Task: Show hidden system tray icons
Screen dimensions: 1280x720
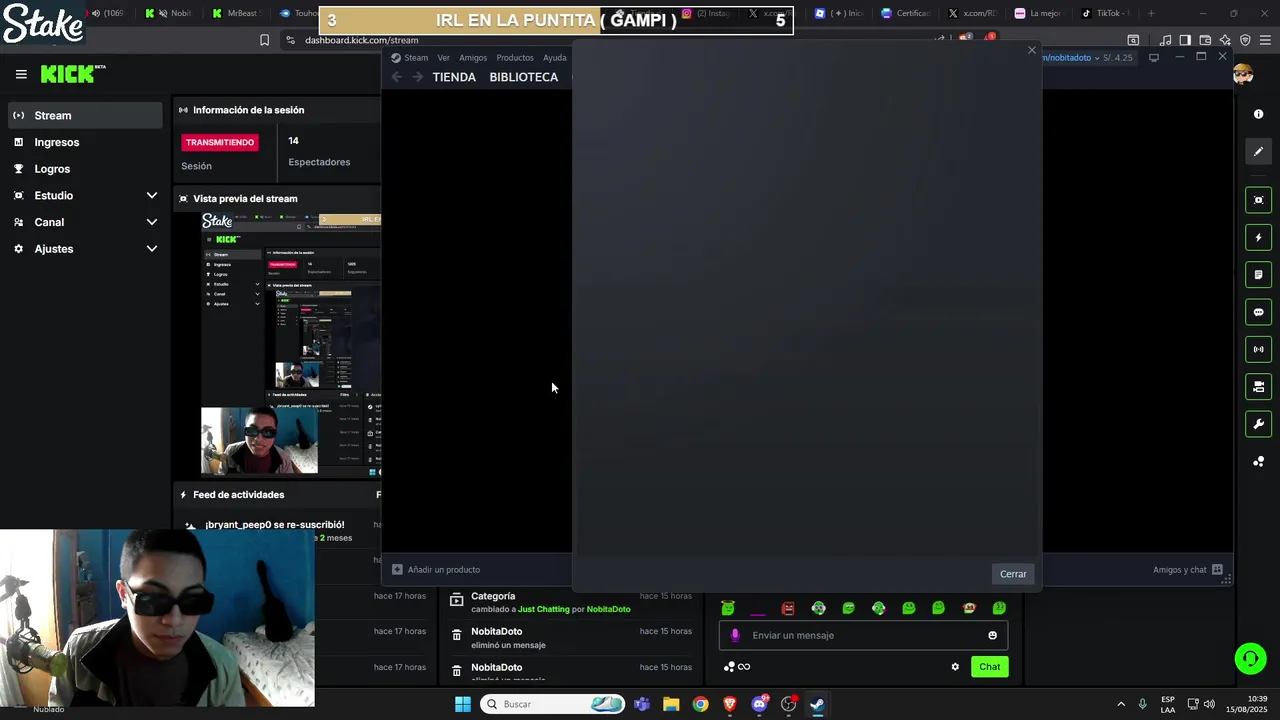Action: point(1121,704)
